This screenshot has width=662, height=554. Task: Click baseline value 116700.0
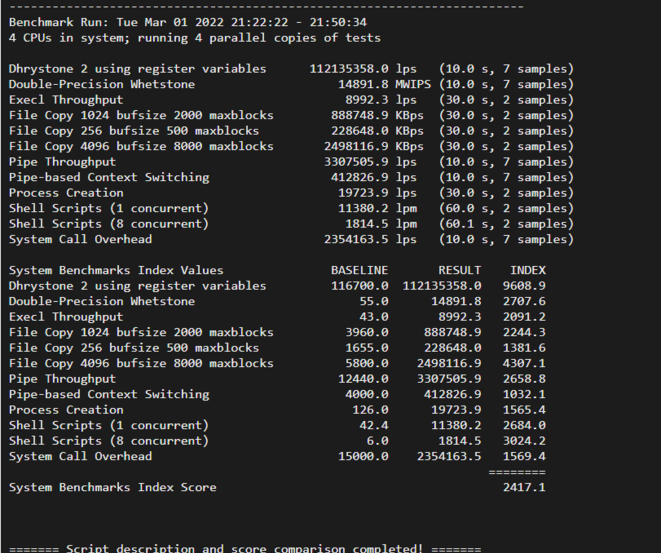[x=359, y=286]
